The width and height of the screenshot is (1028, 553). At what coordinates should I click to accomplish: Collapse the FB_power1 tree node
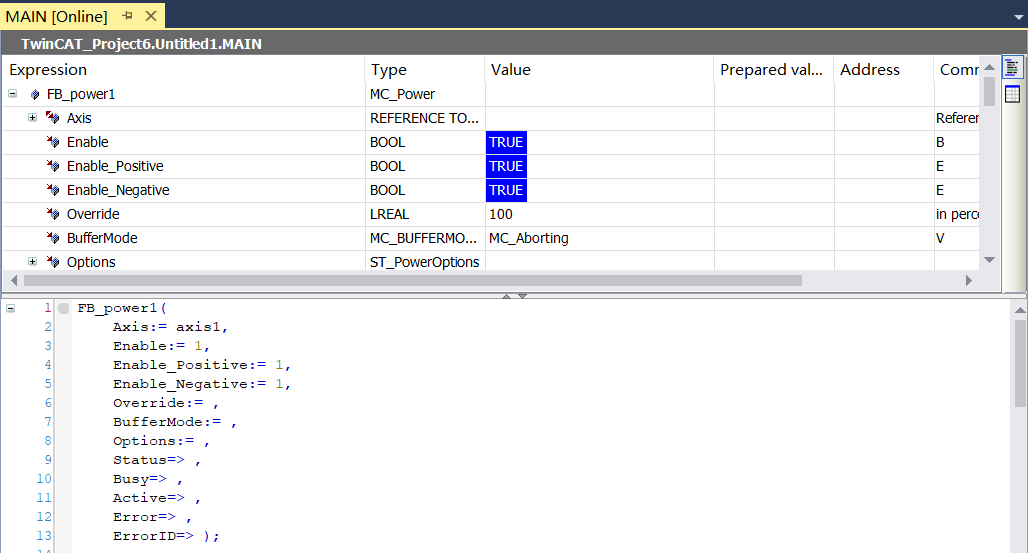click(12, 94)
